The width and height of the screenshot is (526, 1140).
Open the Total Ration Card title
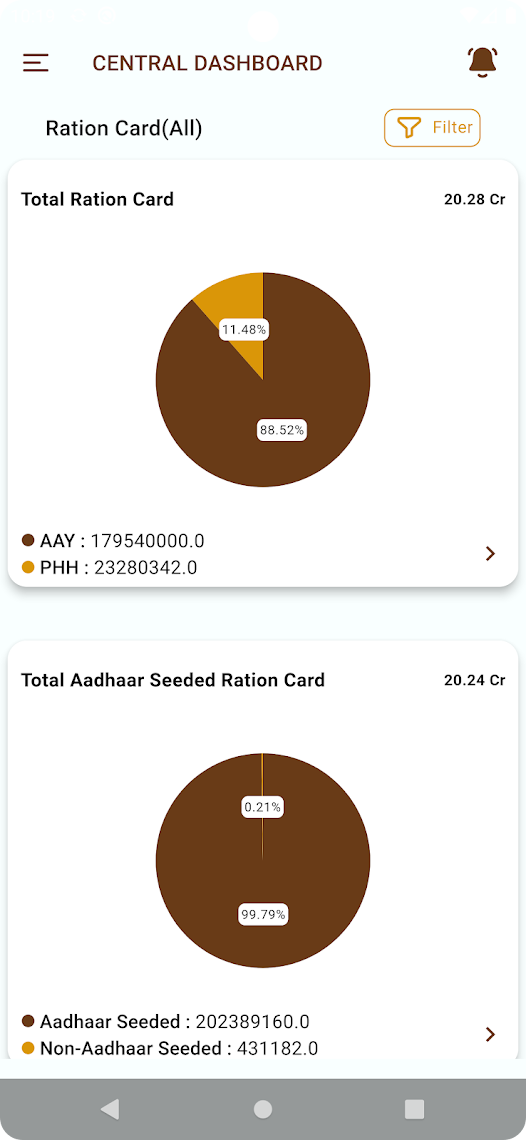point(97,199)
